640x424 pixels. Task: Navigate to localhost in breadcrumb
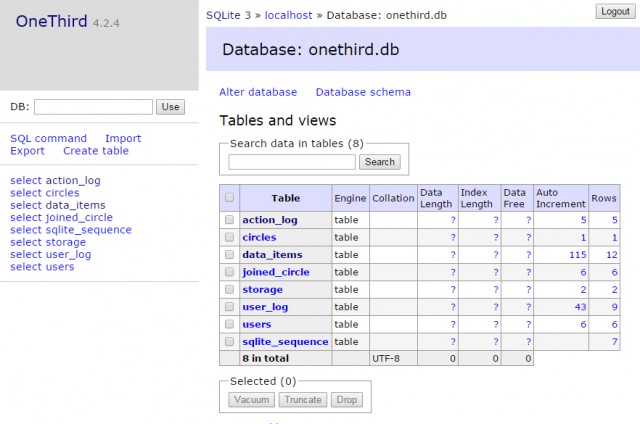click(x=290, y=16)
